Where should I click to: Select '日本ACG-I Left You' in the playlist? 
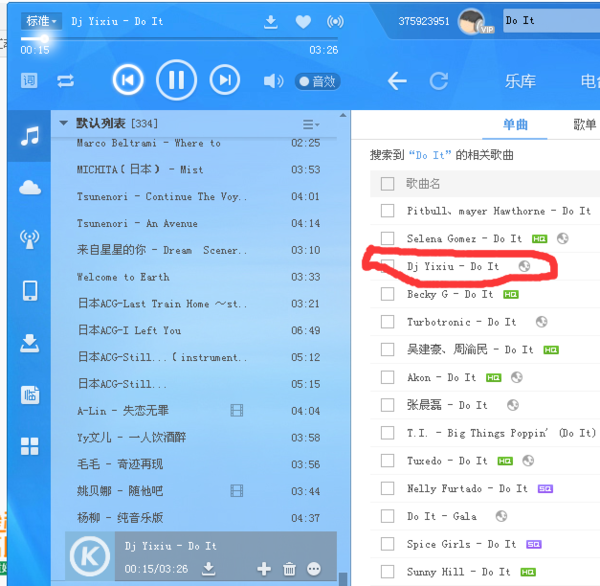(x=129, y=330)
